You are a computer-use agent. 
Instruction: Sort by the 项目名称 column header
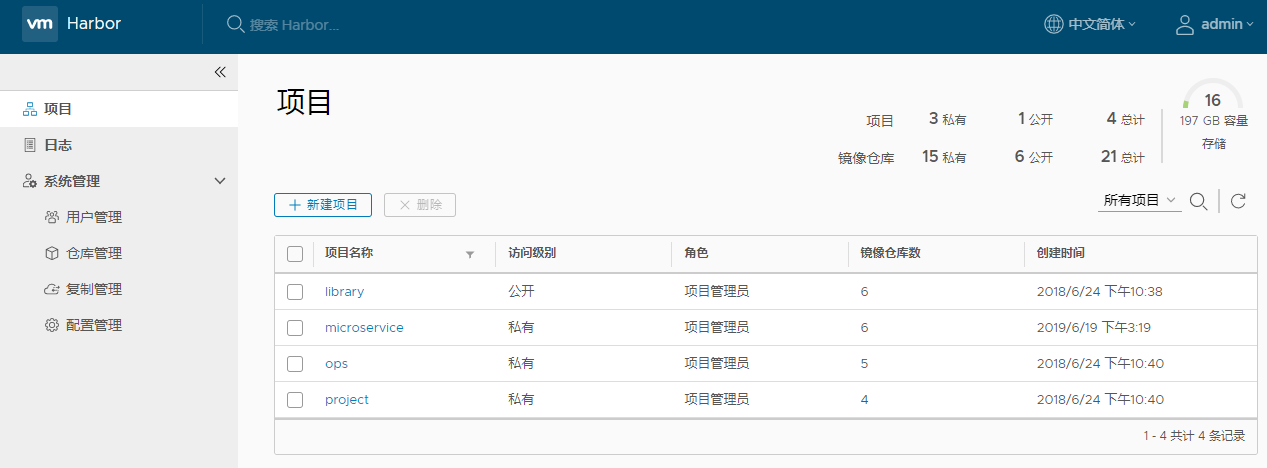point(349,254)
